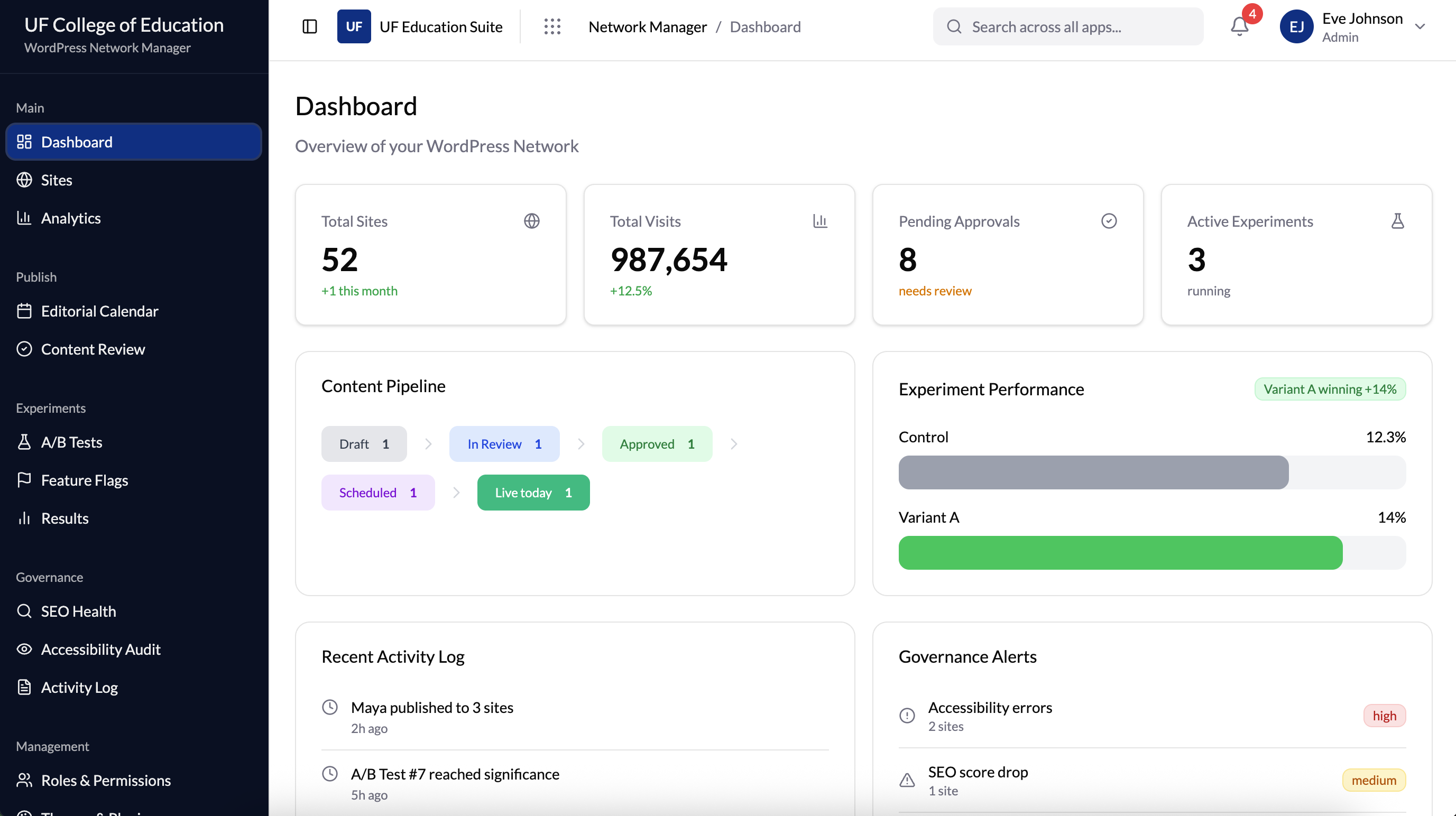Click the Dashboard breadcrumb item
Image resolution: width=1456 pixels, height=816 pixels.
pos(764,26)
